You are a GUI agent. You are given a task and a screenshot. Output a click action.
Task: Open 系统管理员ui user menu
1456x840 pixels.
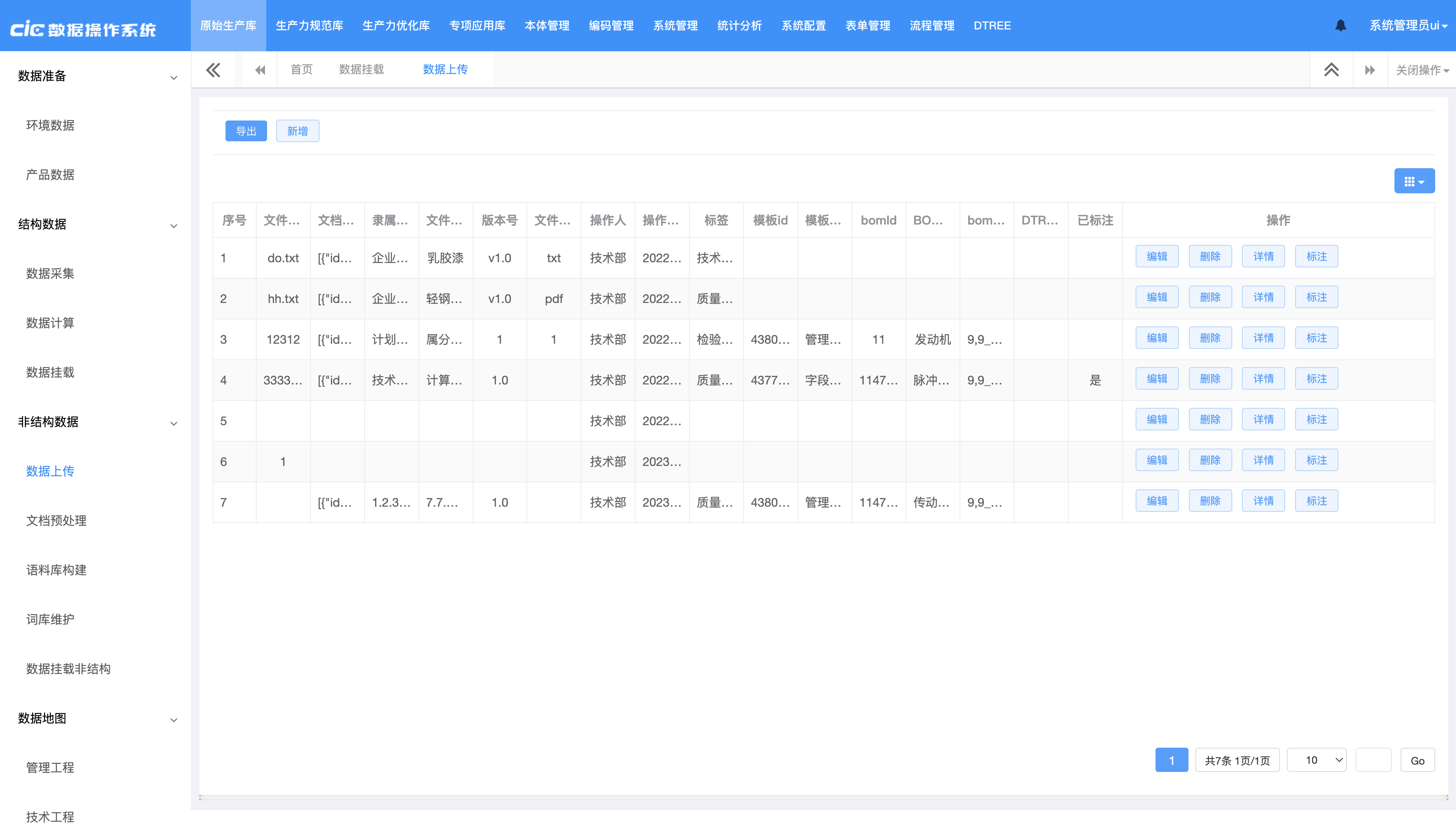coord(1407,26)
